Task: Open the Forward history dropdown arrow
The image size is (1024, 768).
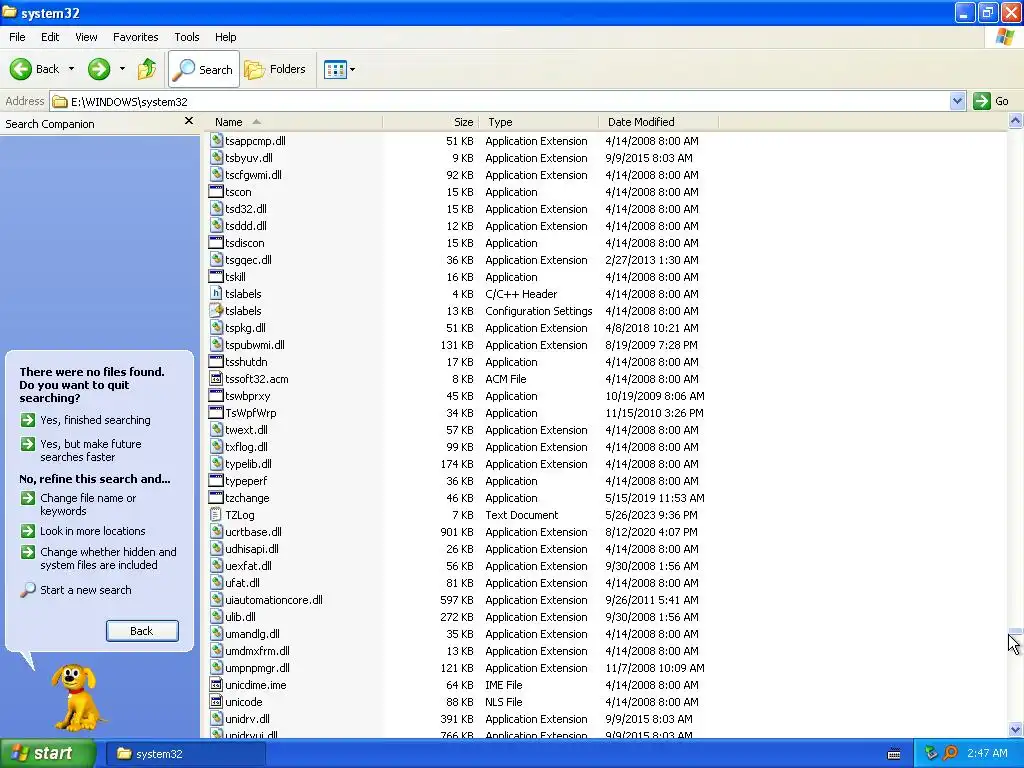Action: (122, 69)
